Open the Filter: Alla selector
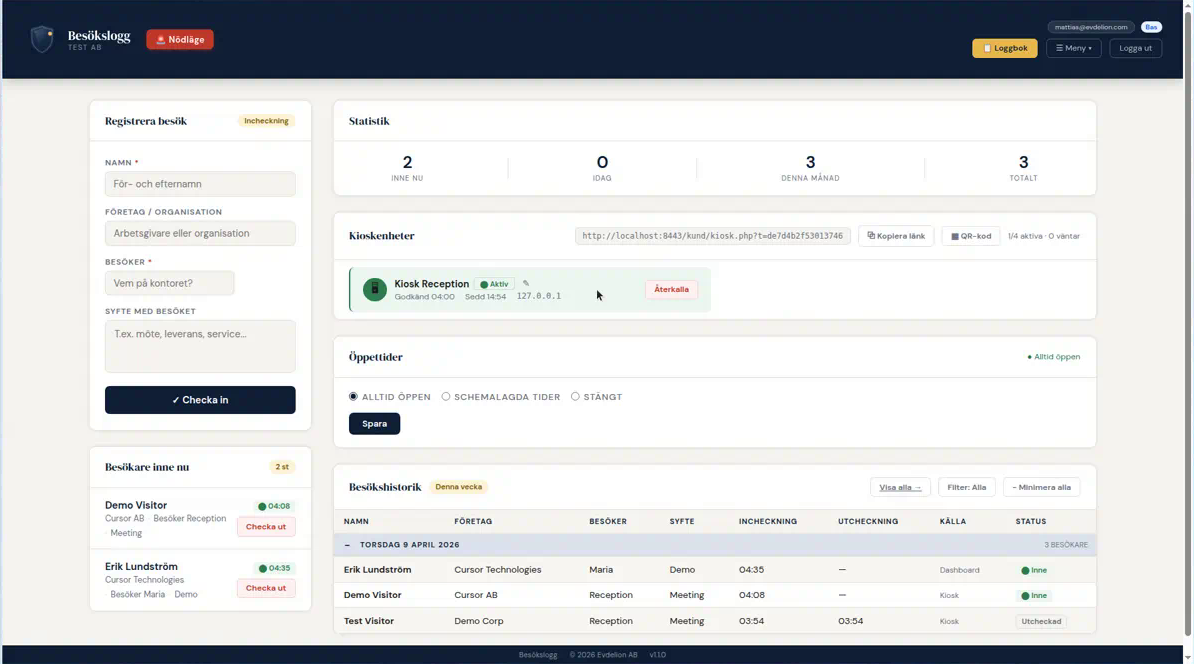The image size is (1194, 664). tap(966, 487)
